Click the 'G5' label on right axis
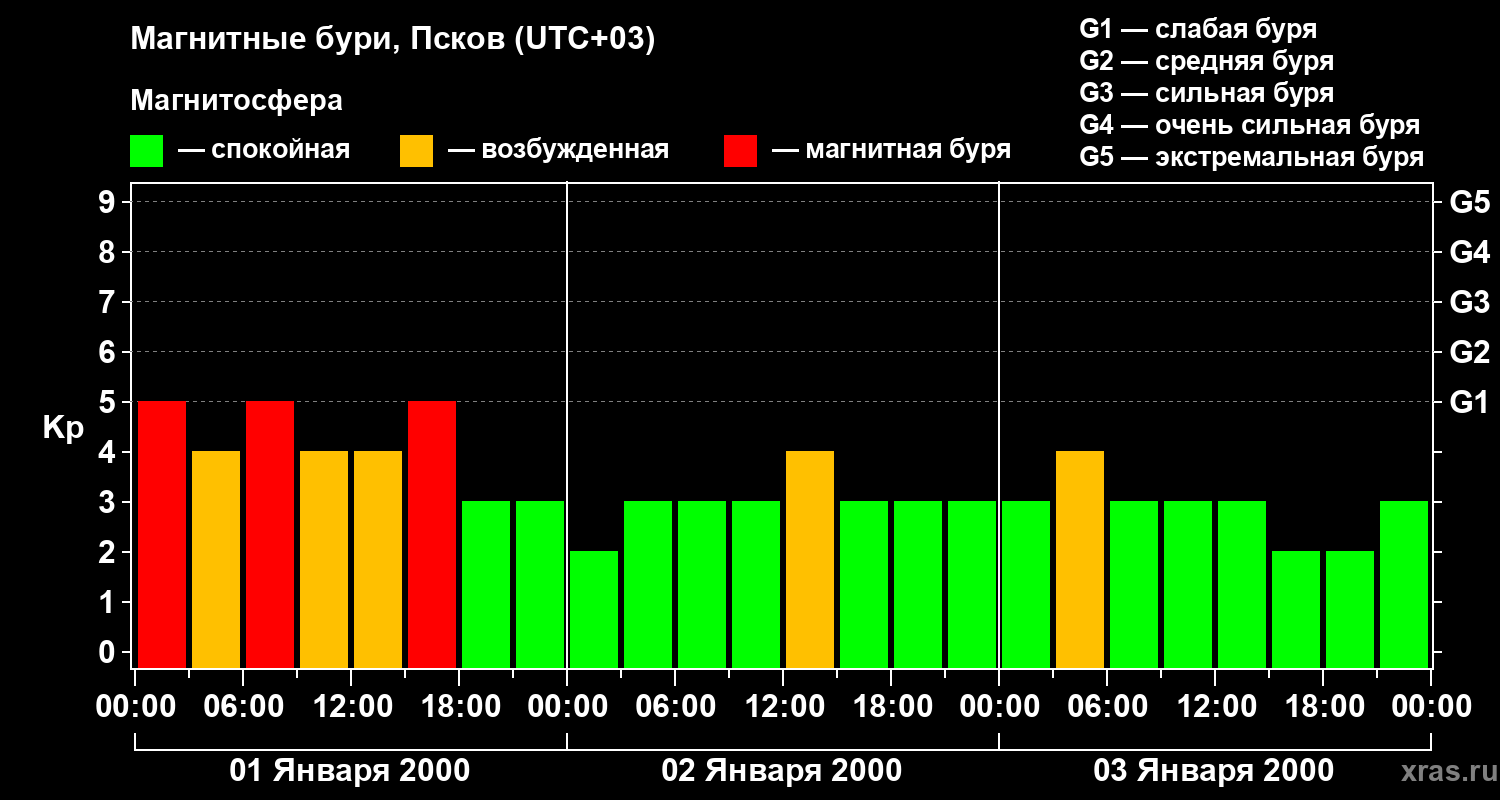Viewport: 1500px width, 800px height. pyautogui.click(x=1469, y=203)
